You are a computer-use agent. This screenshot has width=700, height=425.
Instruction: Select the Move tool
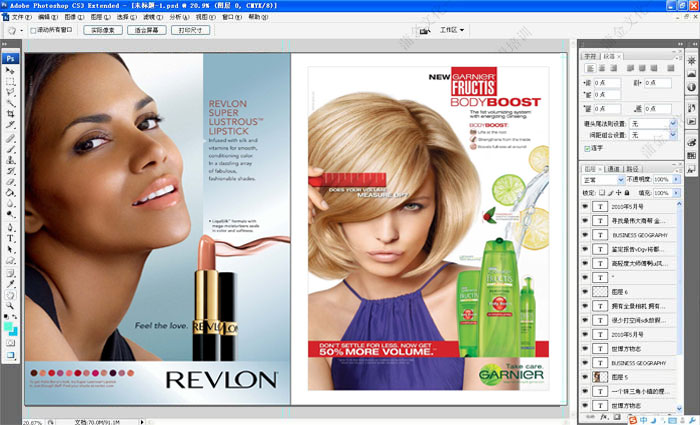point(10,71)
